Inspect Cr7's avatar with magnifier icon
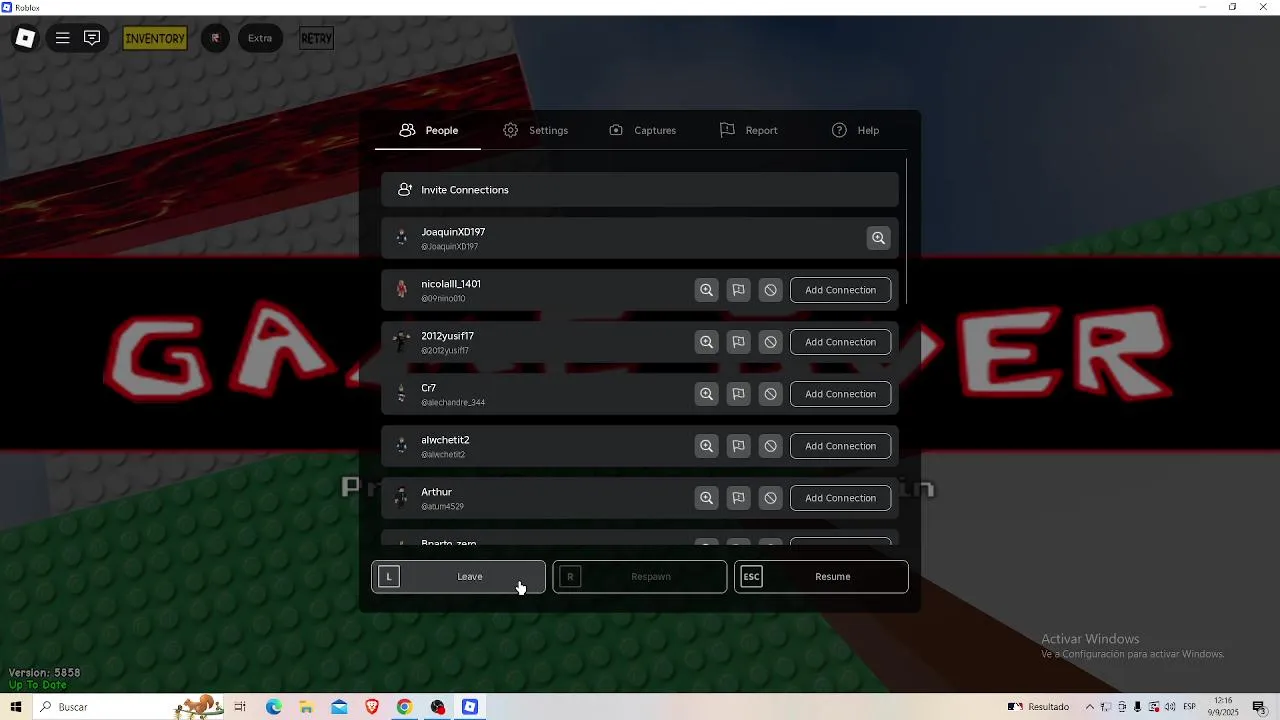1280x720 pixels. click(706, 394)
